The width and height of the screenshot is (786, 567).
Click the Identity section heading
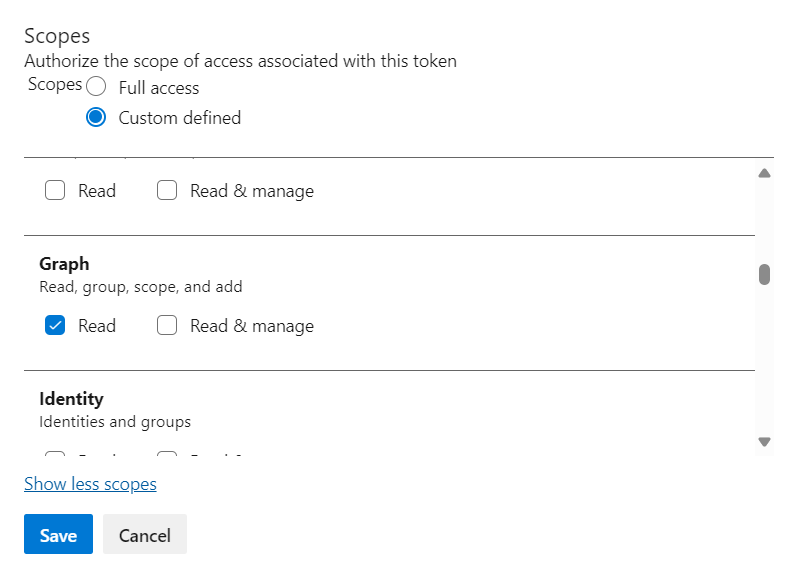coord(71,399)
